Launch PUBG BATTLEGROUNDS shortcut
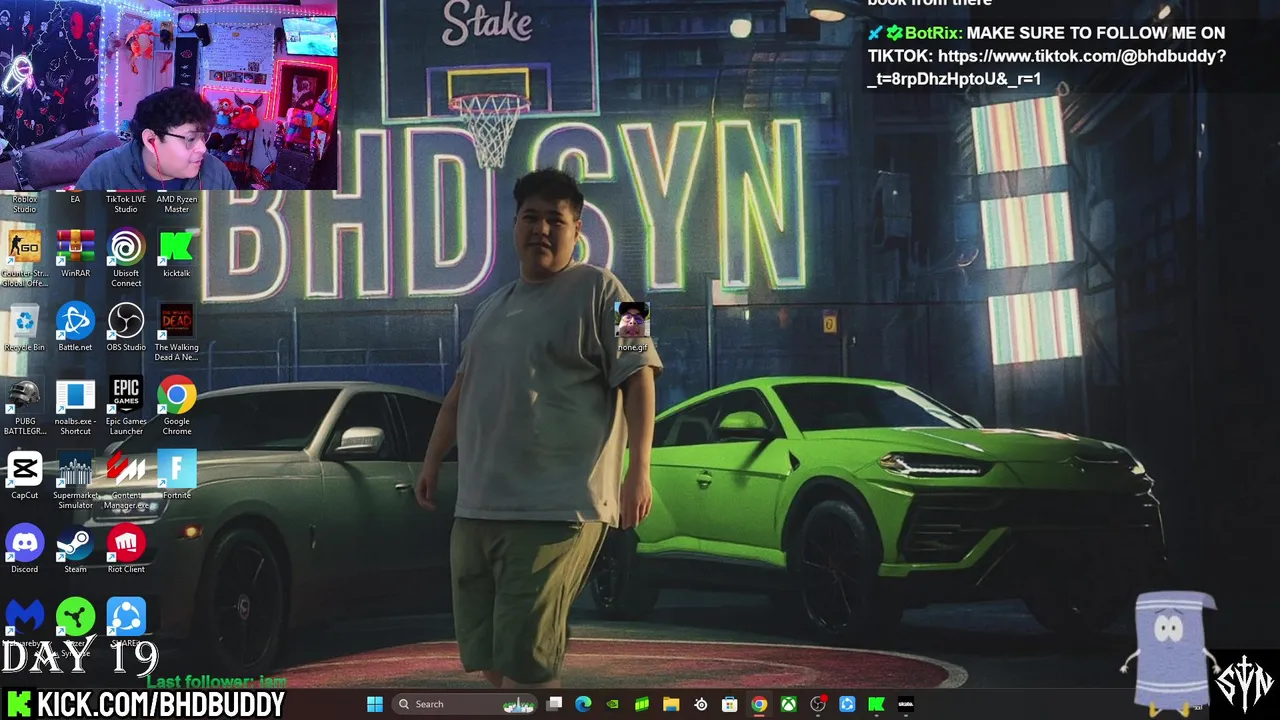This screenshot has height=720, width=1280. (x=25, y=406)
